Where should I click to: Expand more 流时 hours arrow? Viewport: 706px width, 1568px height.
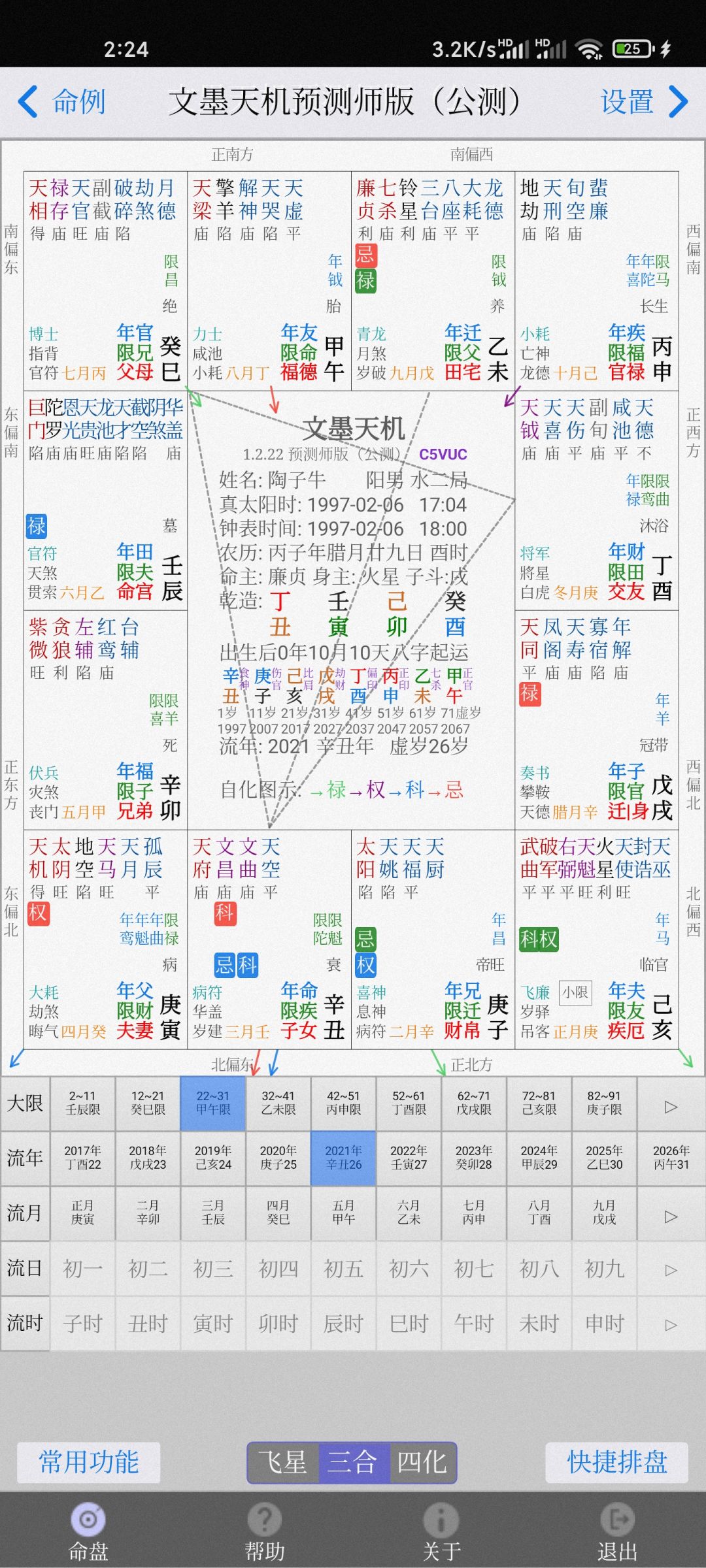(x=671, y=1325)
